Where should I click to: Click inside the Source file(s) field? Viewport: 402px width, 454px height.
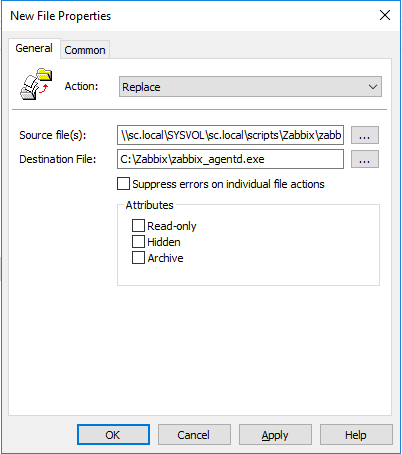(230, 135)
